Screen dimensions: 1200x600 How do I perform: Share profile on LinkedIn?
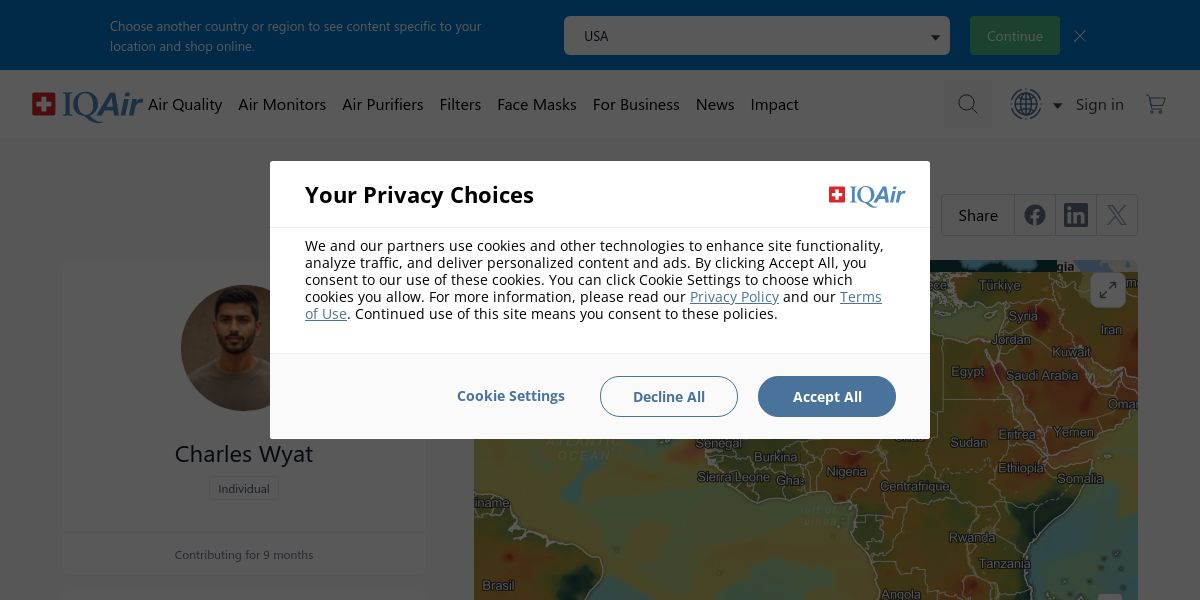point(1076,215)
